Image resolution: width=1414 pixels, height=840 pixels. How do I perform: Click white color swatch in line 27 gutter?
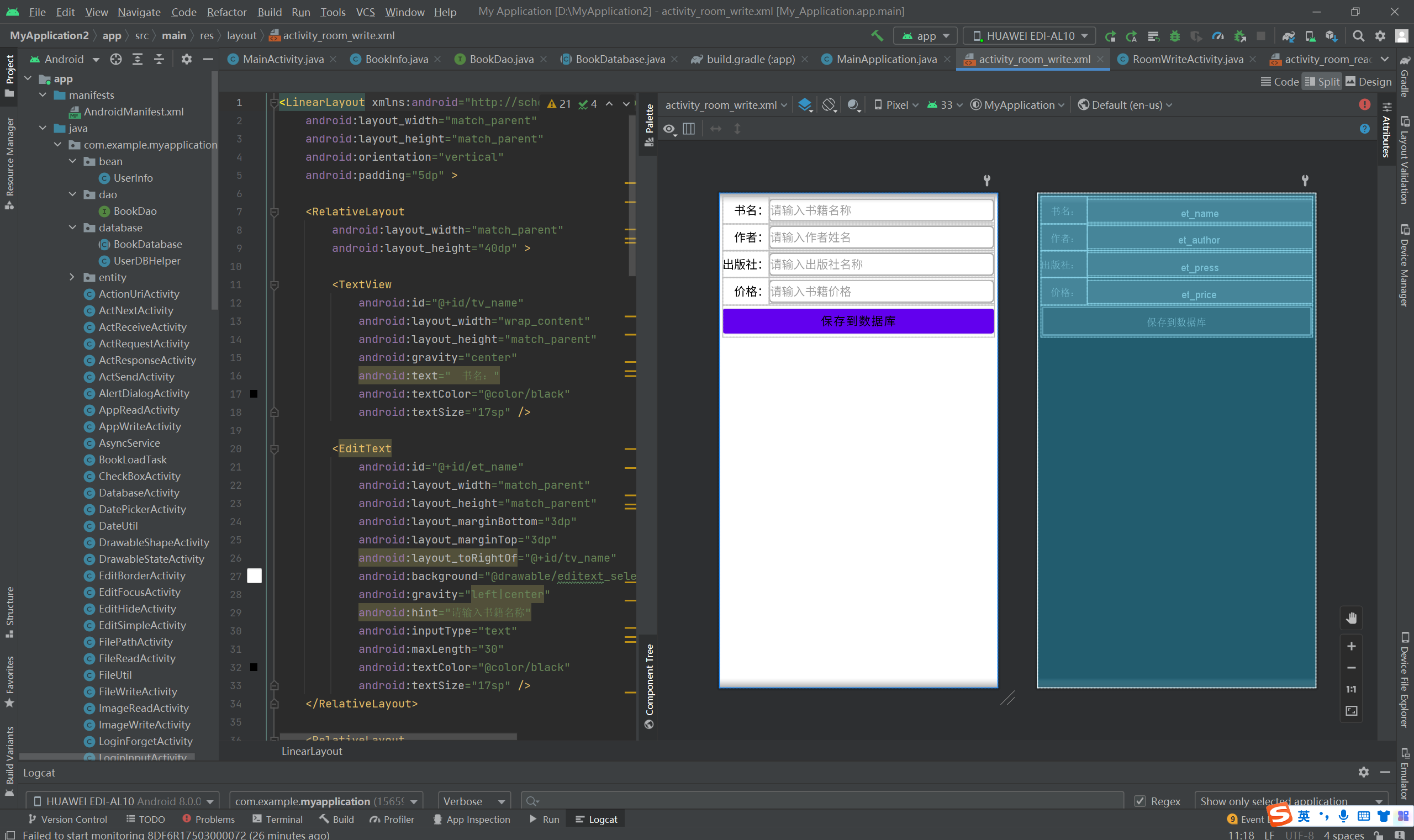click(x=254, y=575)
